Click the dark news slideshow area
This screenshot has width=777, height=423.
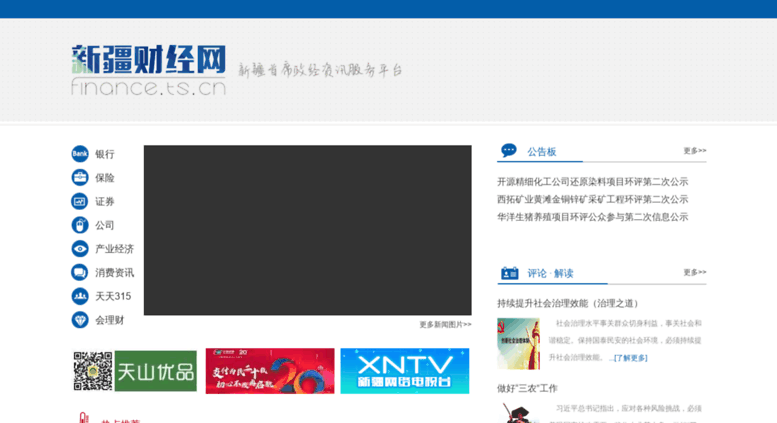tap(308, 230)
